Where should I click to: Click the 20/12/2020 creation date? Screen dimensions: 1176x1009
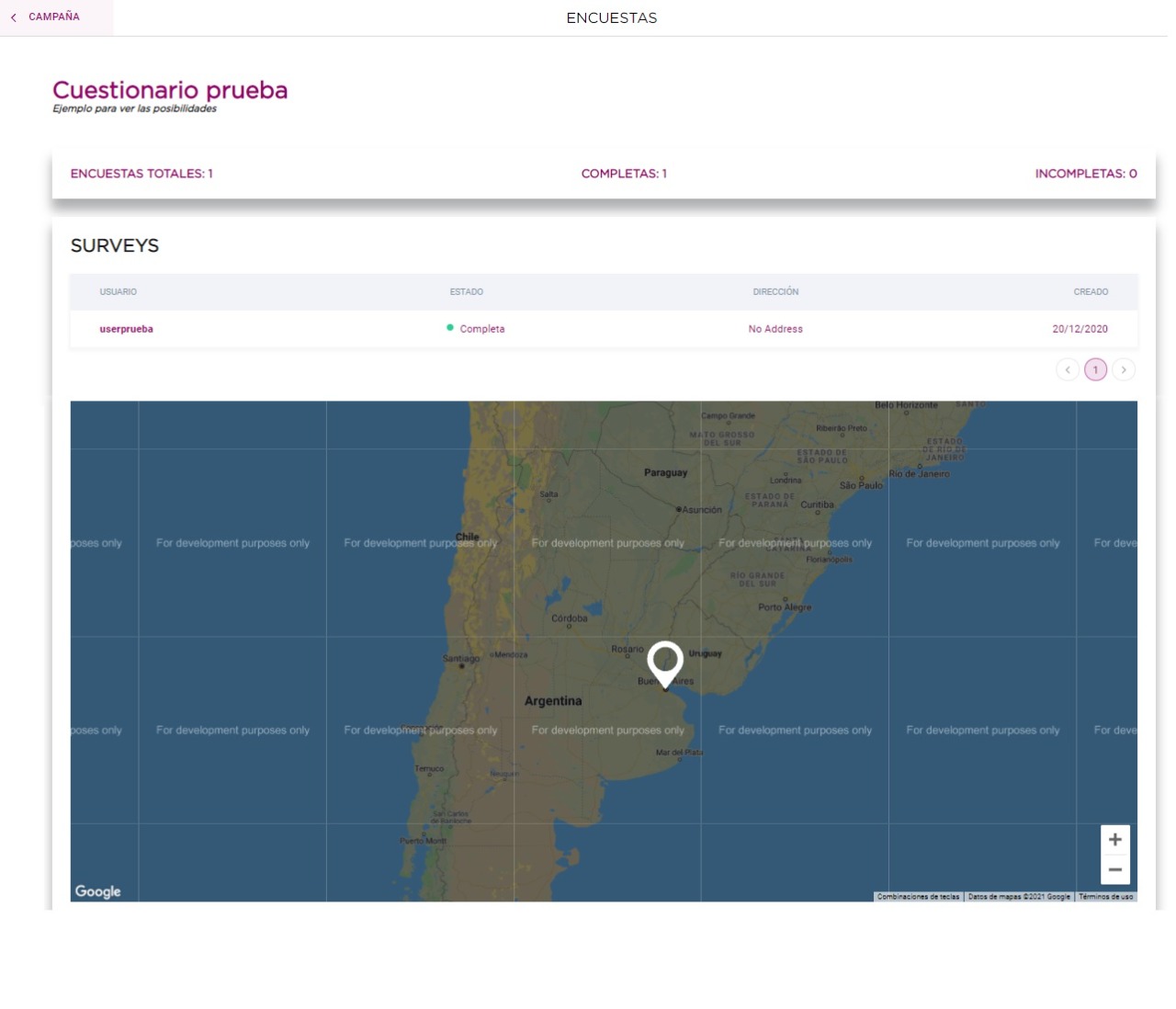click(1080, 329)
